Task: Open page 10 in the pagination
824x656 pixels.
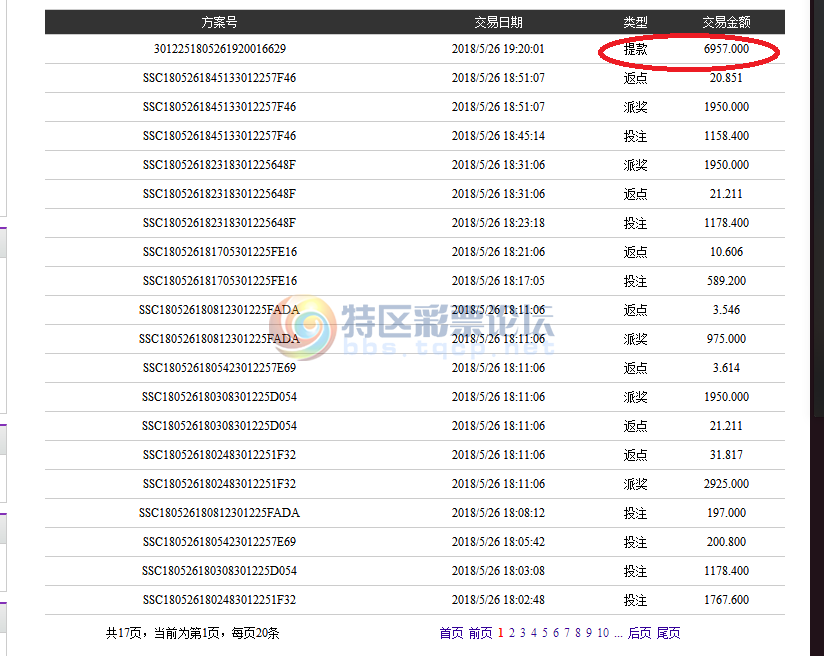Action: [603, 633]
